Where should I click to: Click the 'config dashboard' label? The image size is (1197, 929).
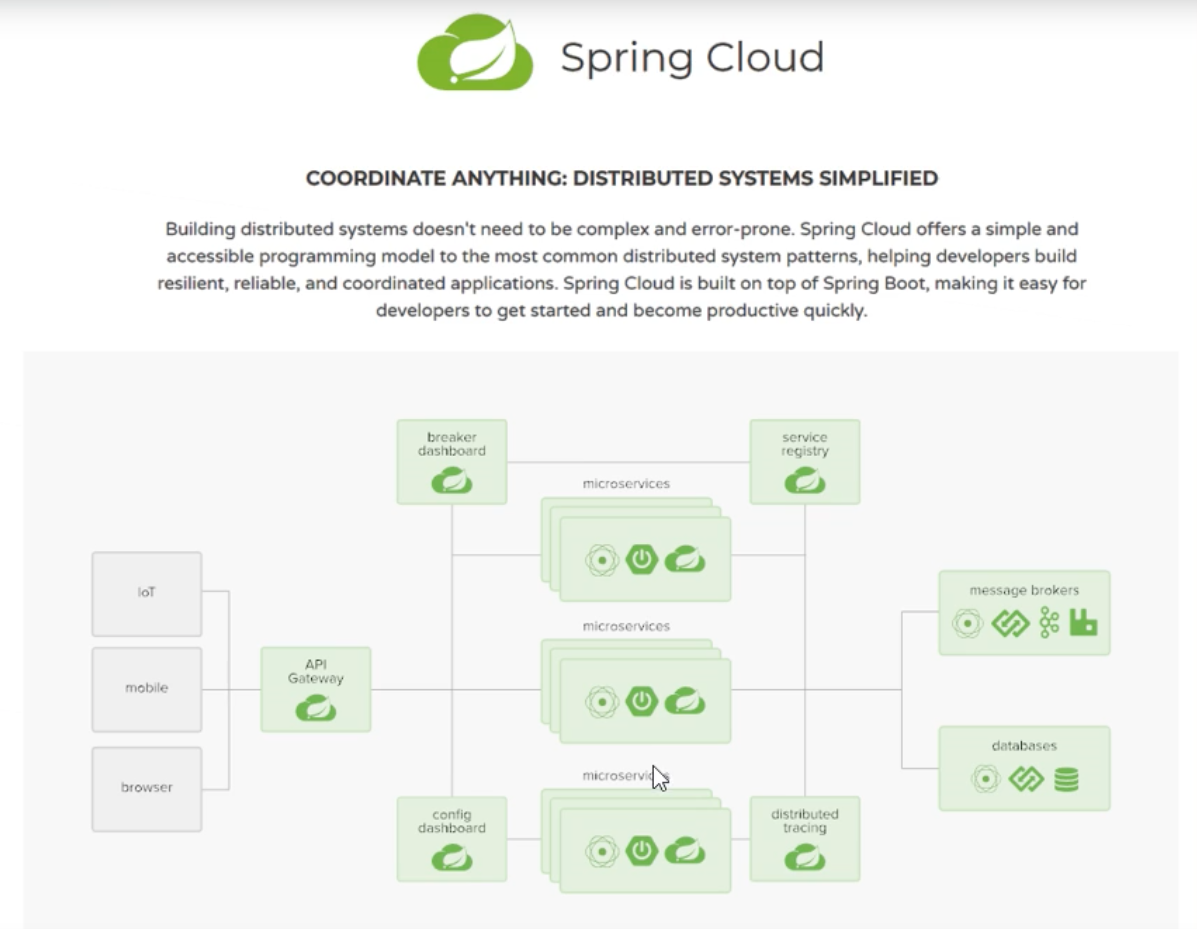[x=452, y=821]
